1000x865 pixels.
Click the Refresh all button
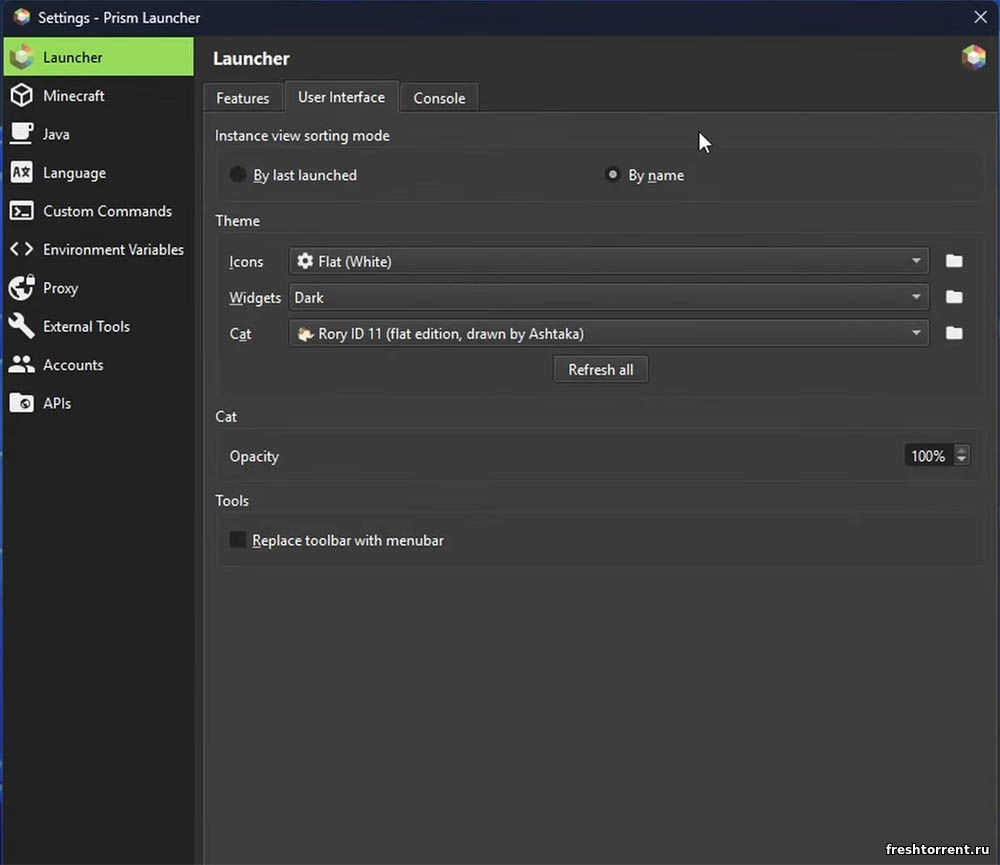[x=600, y=369]
